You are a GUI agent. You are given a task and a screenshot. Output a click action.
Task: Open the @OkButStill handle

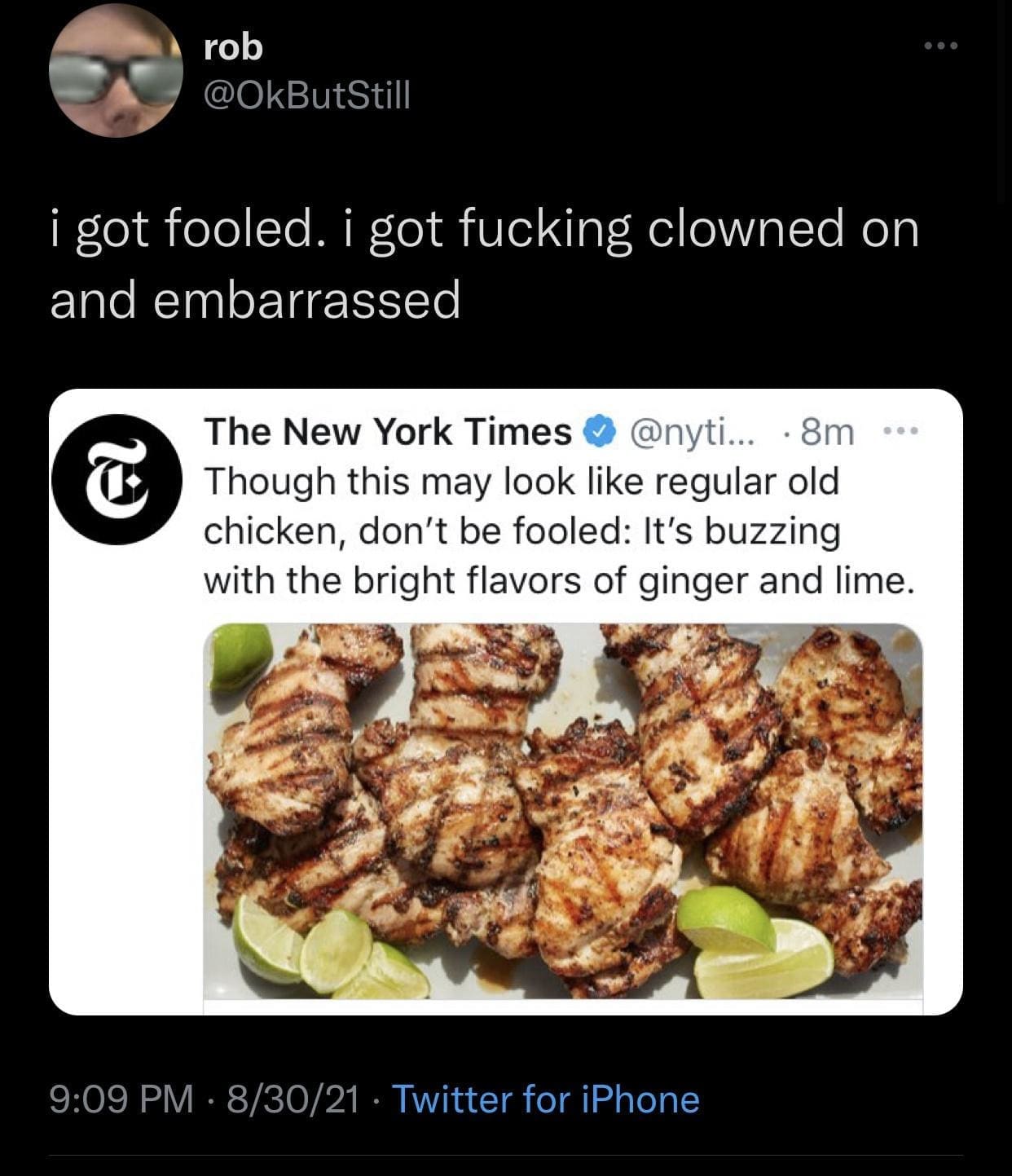pyautogui.click(x=306, y=97)
